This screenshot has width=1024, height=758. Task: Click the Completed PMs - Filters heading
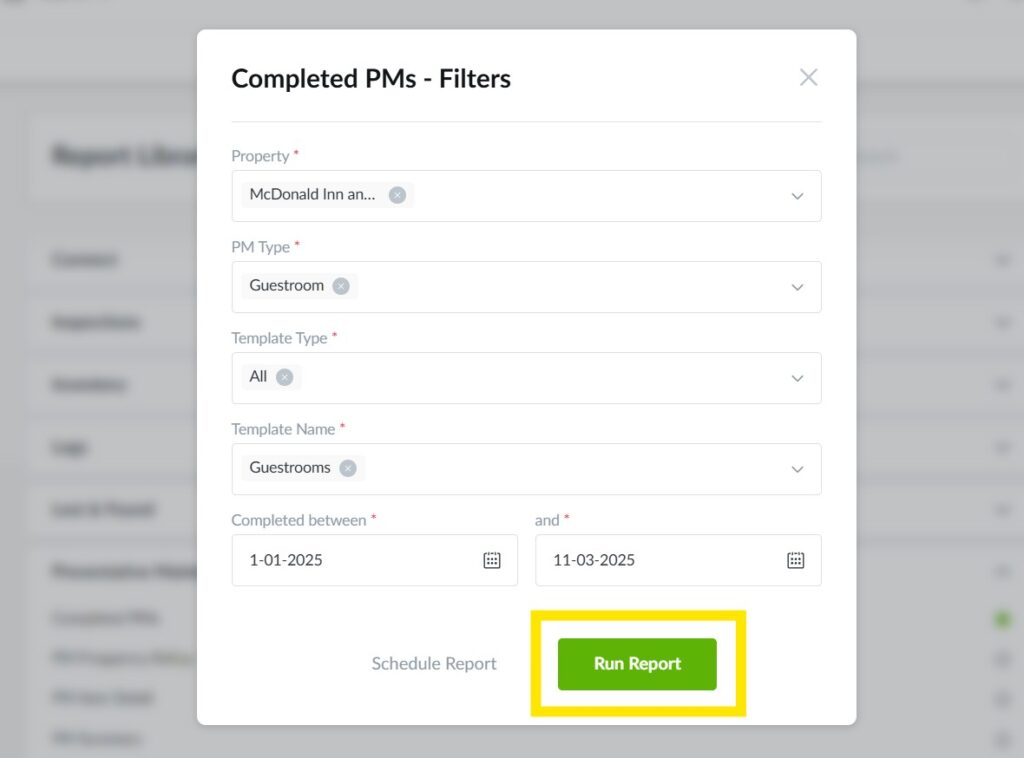(x=371, y=79)
